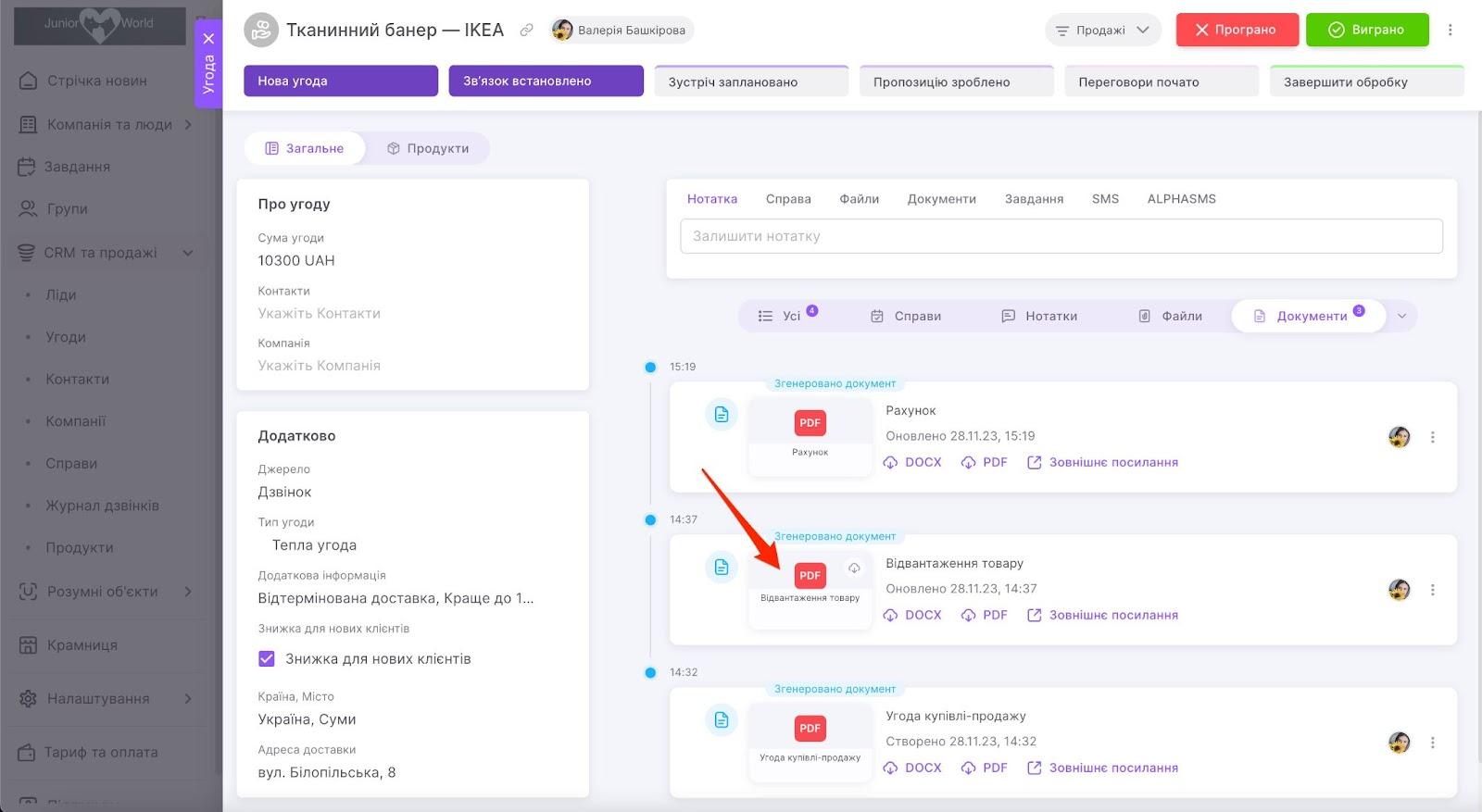The height and width of the screenshot is (812, 1482).
Task: Open options menu for Рахунок document
Action: [x=1432, y=437]
